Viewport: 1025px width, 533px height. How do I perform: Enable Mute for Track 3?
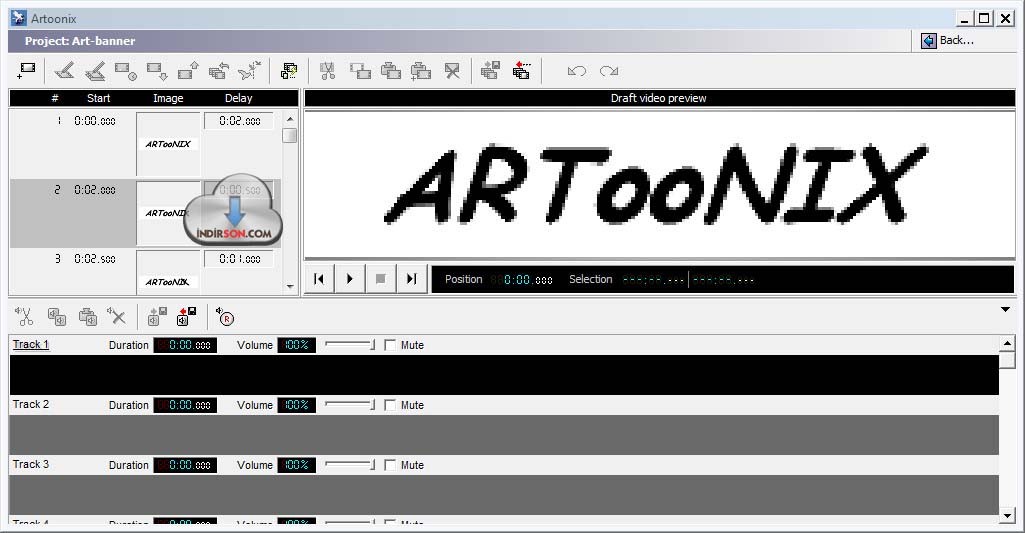(390, 466)
